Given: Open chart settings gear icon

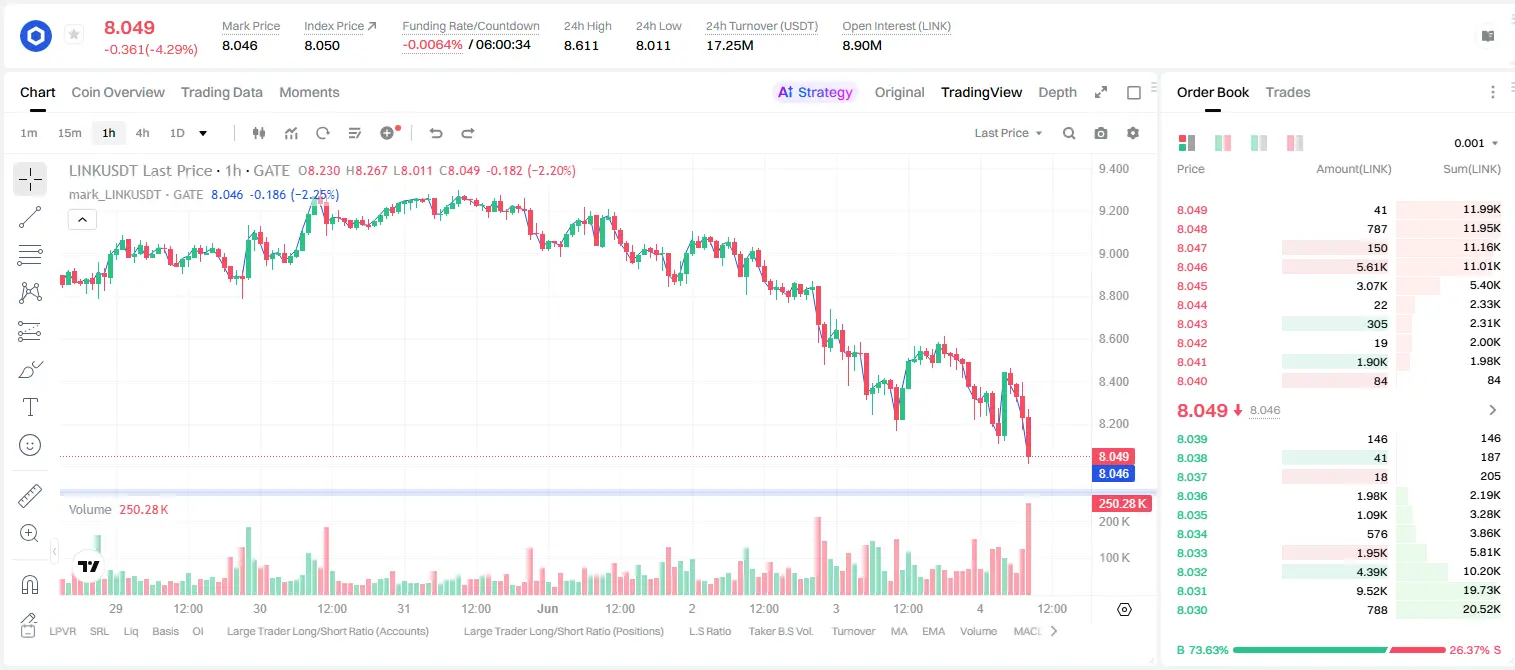Looking at the screenshot, I should pyautogui.click(x=1133, y=133).
